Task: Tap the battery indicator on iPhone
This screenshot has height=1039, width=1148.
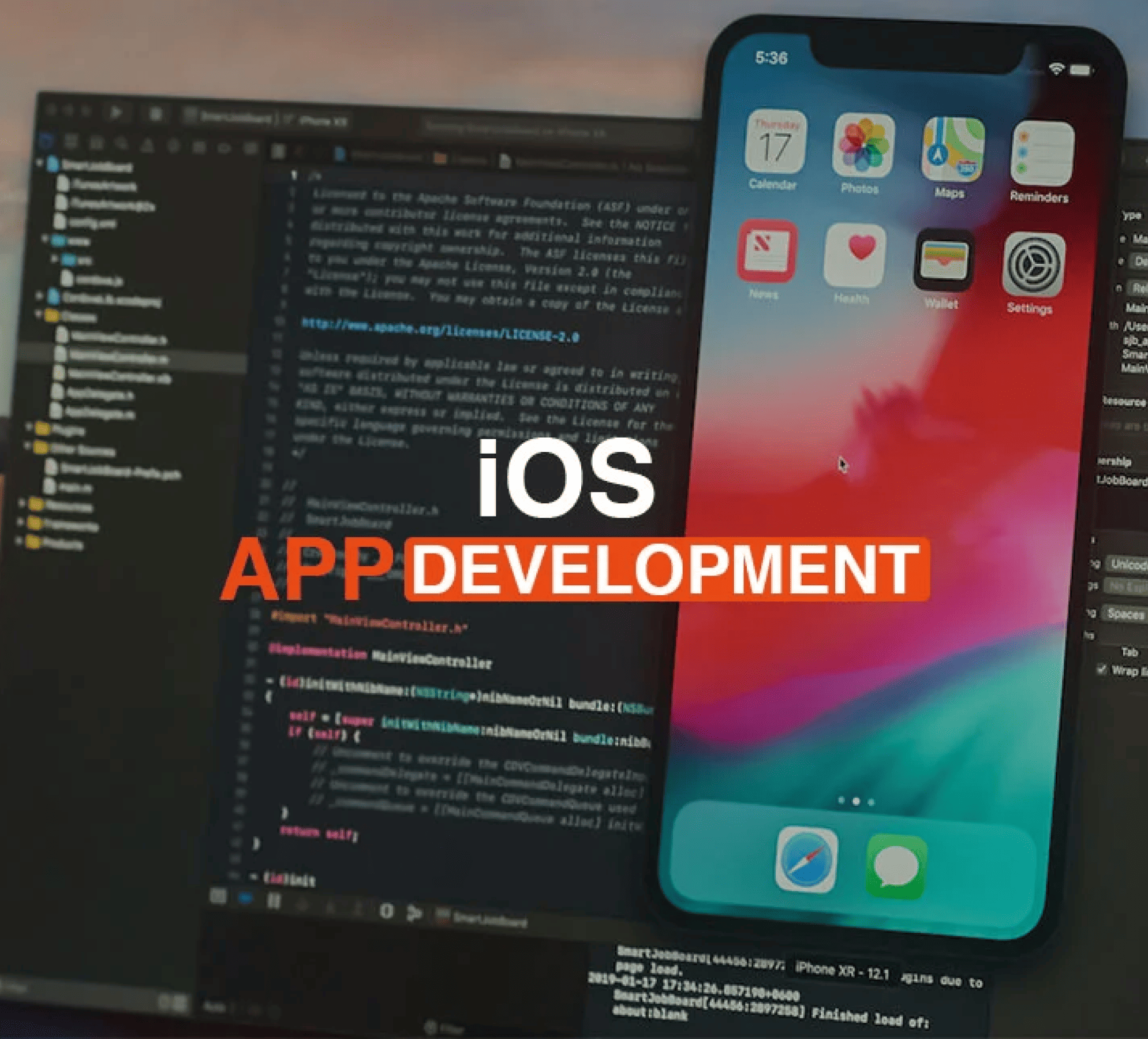Action: click(x=1081, y=70)
